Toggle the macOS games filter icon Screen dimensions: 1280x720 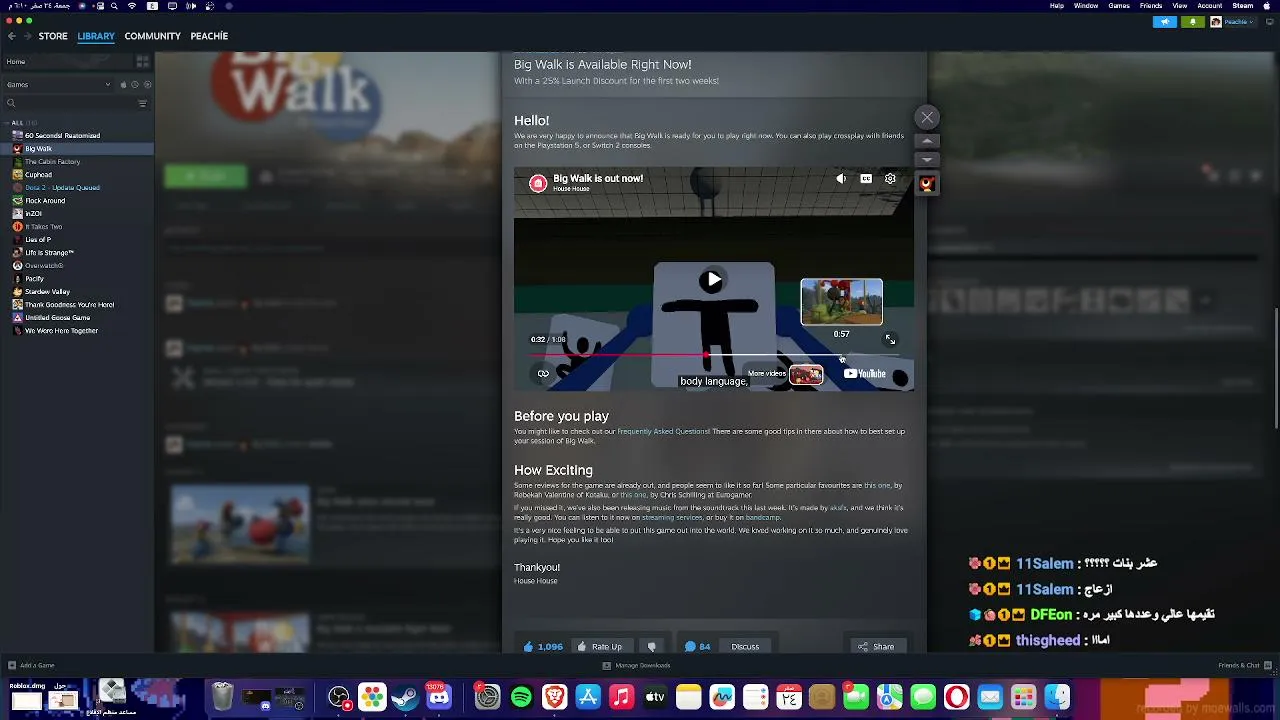point(124,85)
